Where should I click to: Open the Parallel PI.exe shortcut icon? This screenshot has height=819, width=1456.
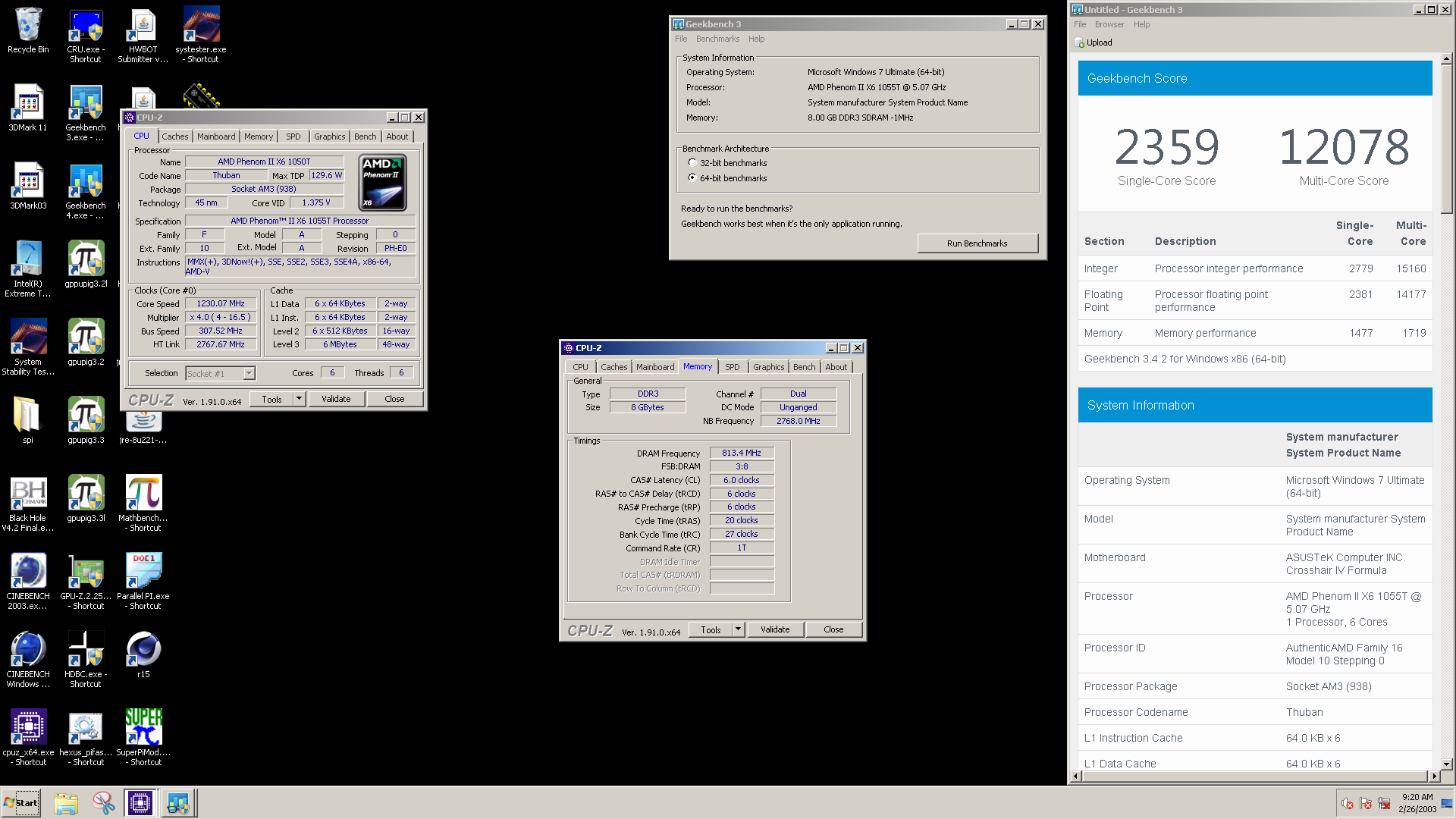pos(143,582)
